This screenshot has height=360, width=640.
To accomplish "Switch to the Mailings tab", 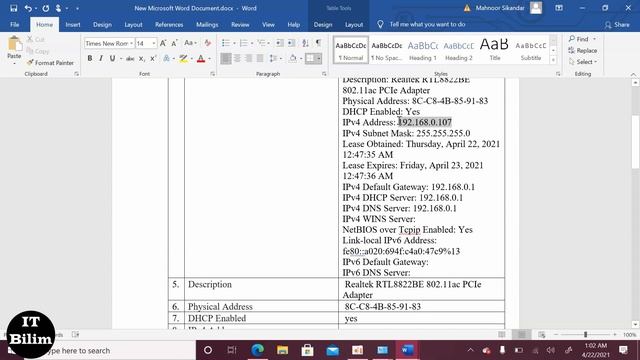I will [x=207, y=24].
